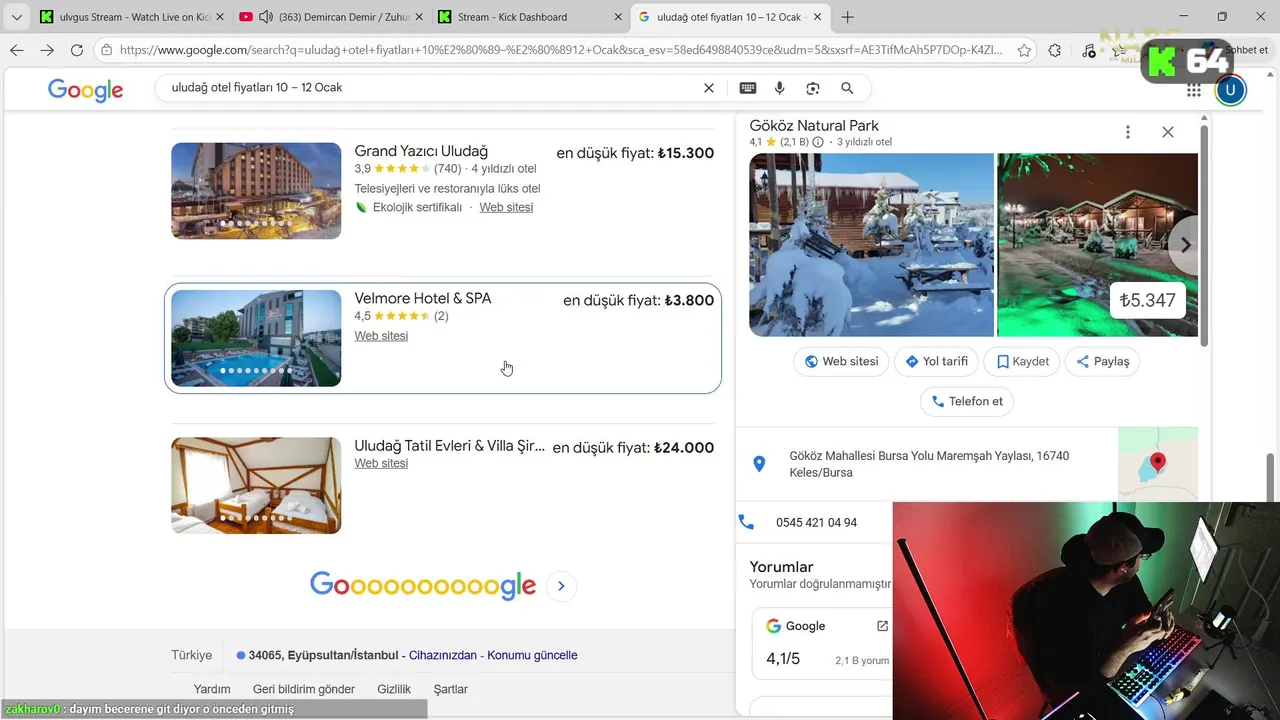This screenshot has width=1280, height=720.
Task: Close the Kick Dashboard tab
Action: point(617,17)
